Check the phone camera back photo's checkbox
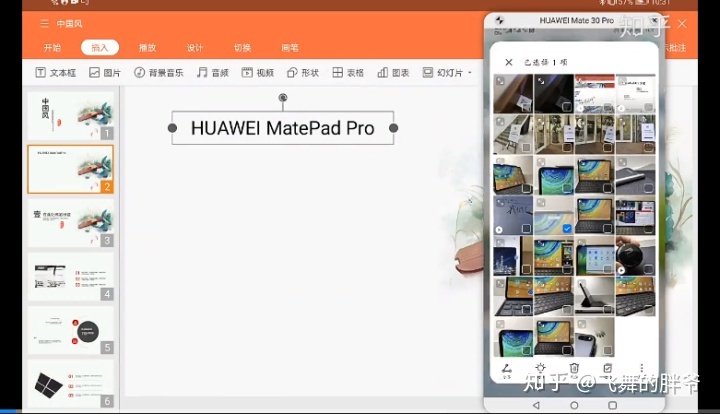The width and height of the screenshot is (720, 414). pos(608,350)
